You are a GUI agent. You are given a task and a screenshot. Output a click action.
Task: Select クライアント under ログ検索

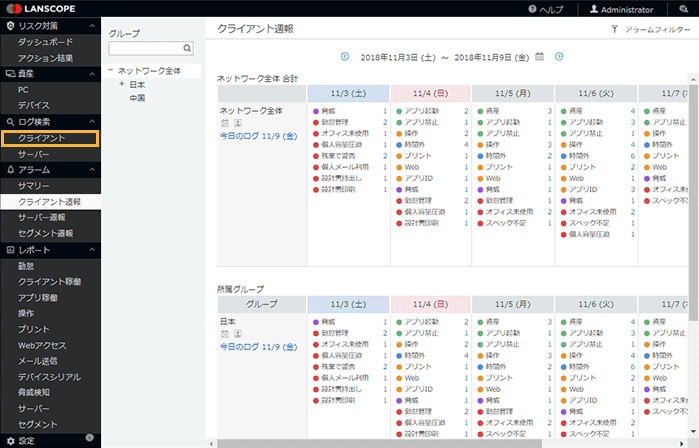point(41,138)
